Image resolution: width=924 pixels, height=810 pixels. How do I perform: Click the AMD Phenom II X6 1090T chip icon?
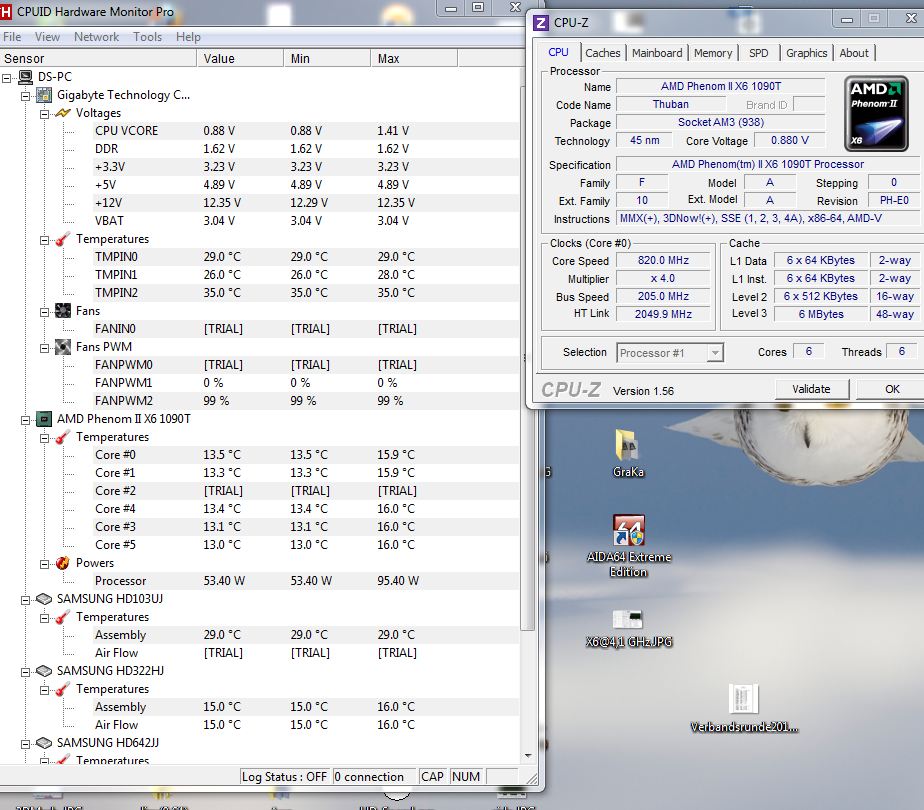(x=44, y=419)
